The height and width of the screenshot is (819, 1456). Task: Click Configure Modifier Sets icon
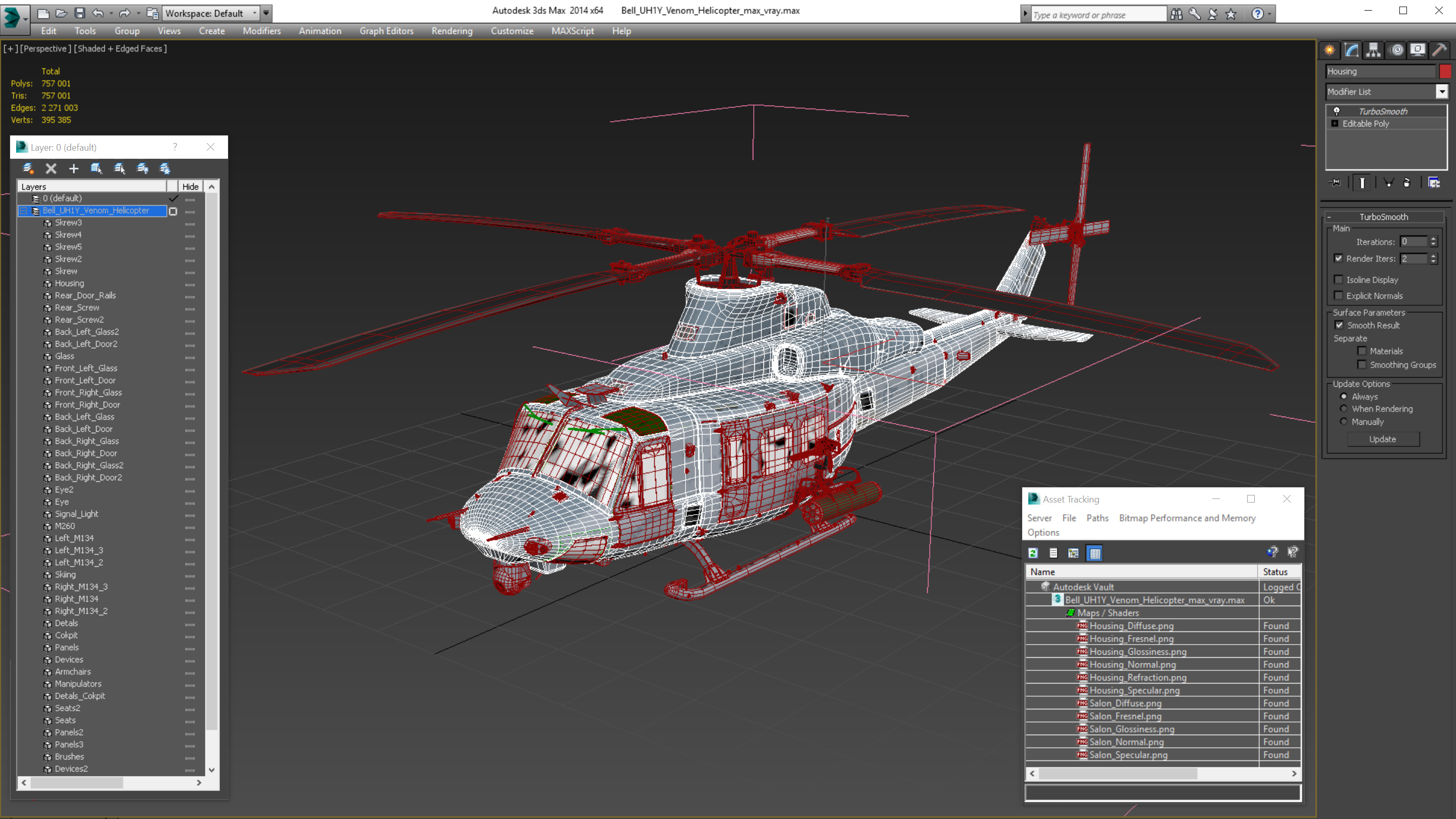pyautogui.click(x=1434, y=183)
